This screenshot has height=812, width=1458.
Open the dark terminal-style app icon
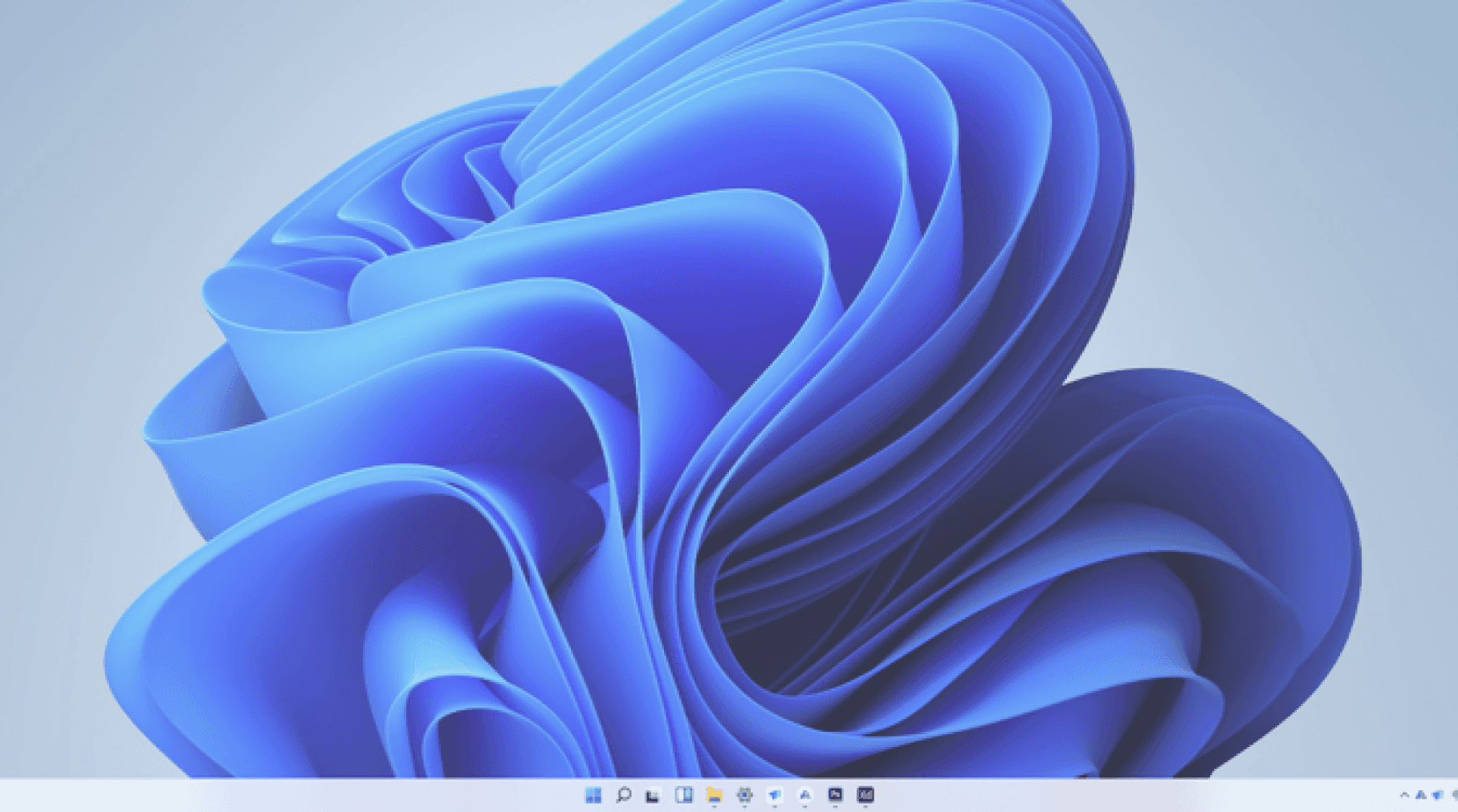pyautogui.click(x=835, y=795)
